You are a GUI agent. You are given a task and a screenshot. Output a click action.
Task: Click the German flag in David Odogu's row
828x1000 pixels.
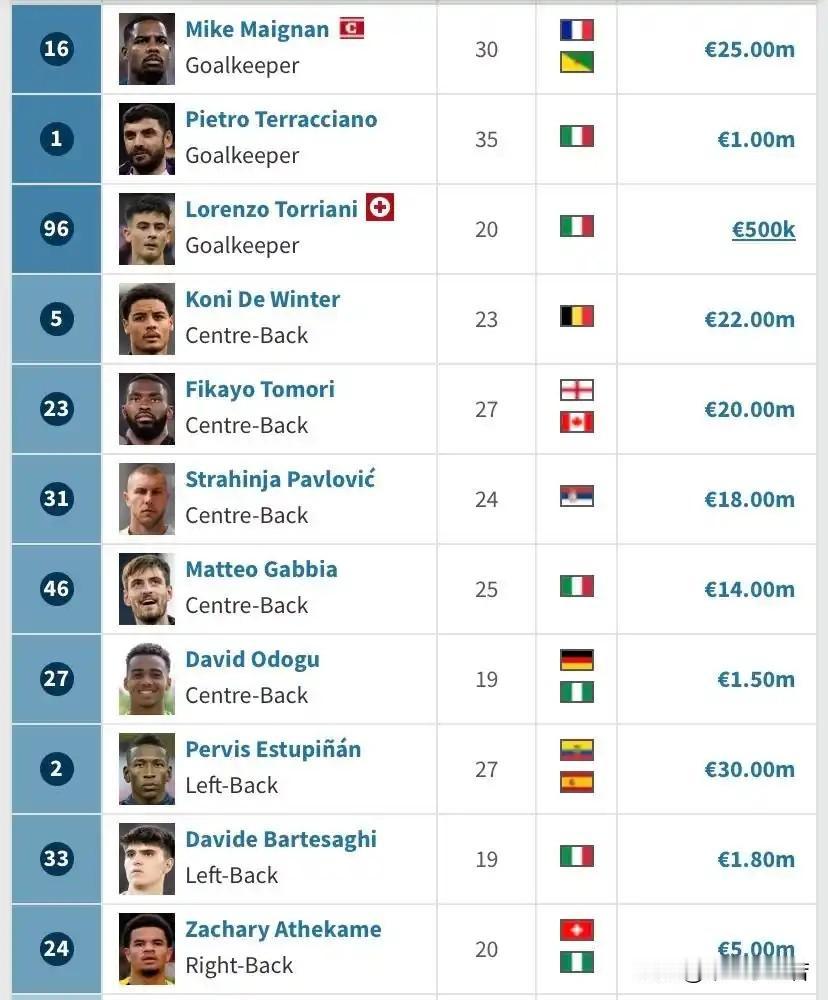pyautogui.click(x=577, y=660)
